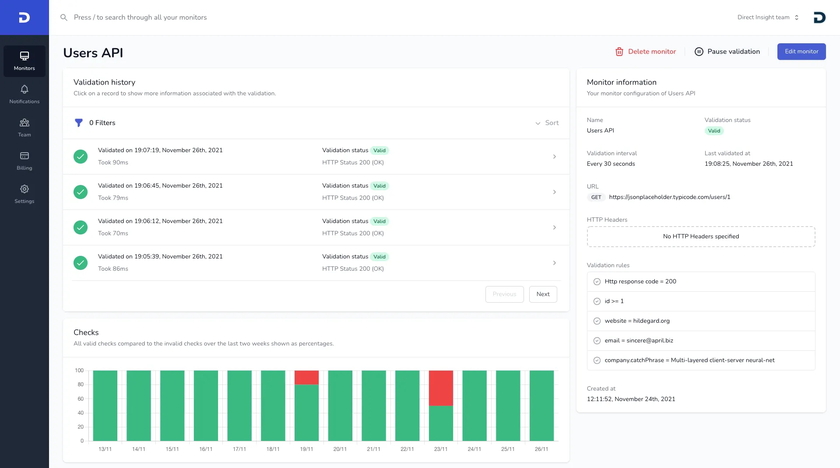Click the Monitors icon in the sidebar

[x=24, y=57]
